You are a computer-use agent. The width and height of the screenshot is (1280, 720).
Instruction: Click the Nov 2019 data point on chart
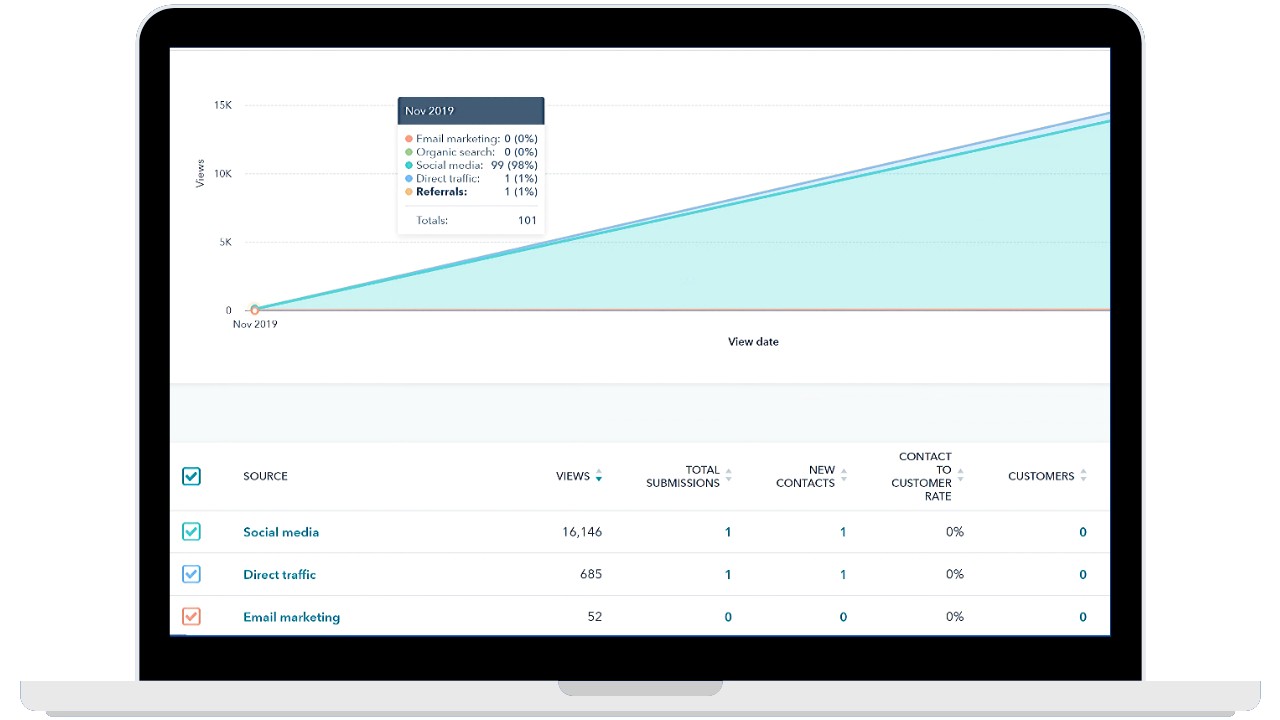click(255, 310)
